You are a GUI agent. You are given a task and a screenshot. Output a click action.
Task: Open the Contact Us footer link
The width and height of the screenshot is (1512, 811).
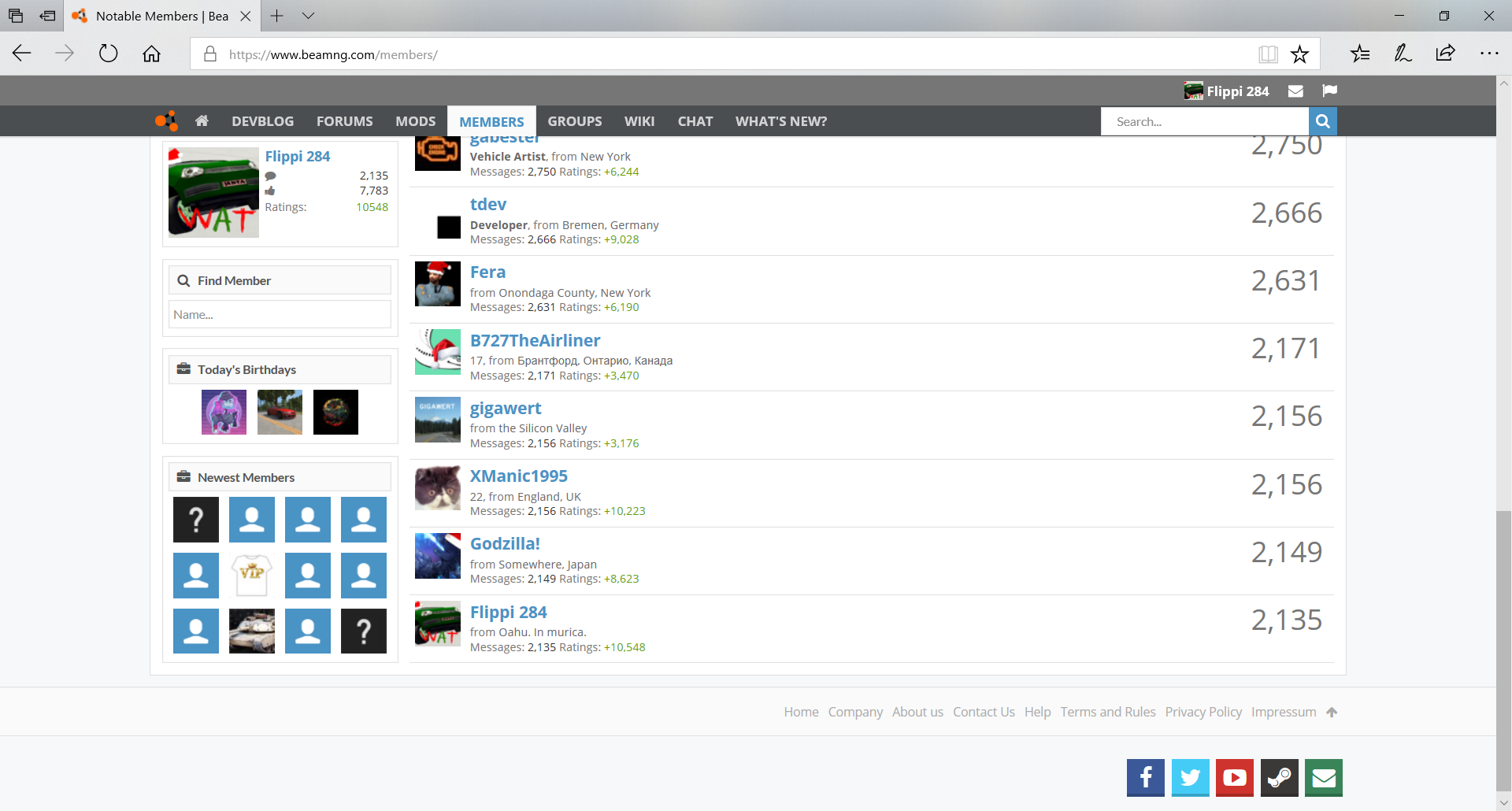[x=984, y=712]
